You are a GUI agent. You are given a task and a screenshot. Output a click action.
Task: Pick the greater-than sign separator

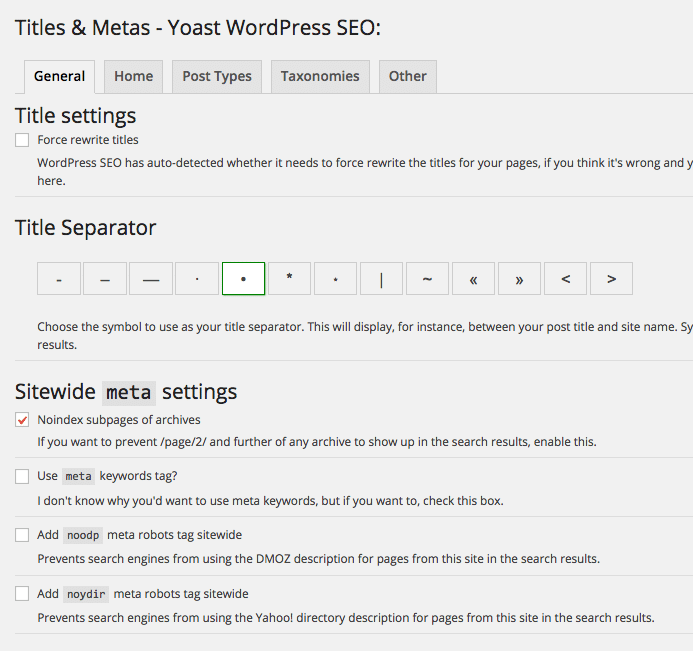611,278
